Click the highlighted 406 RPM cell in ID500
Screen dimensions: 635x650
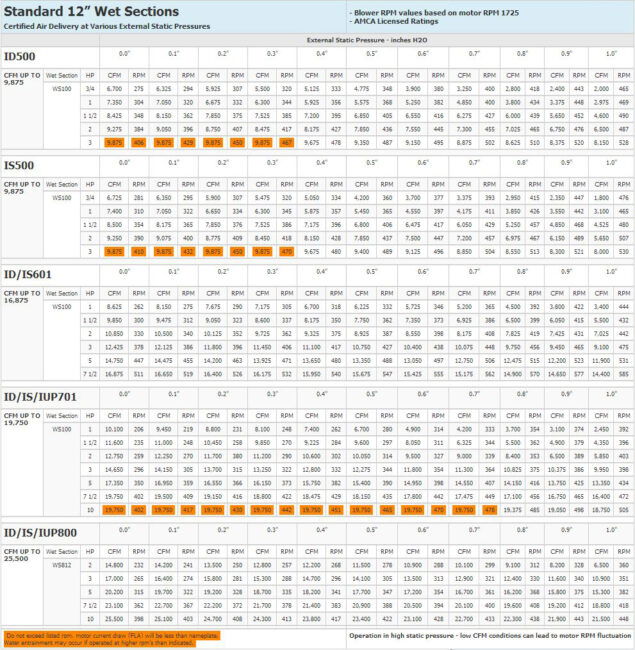[138, 143]
